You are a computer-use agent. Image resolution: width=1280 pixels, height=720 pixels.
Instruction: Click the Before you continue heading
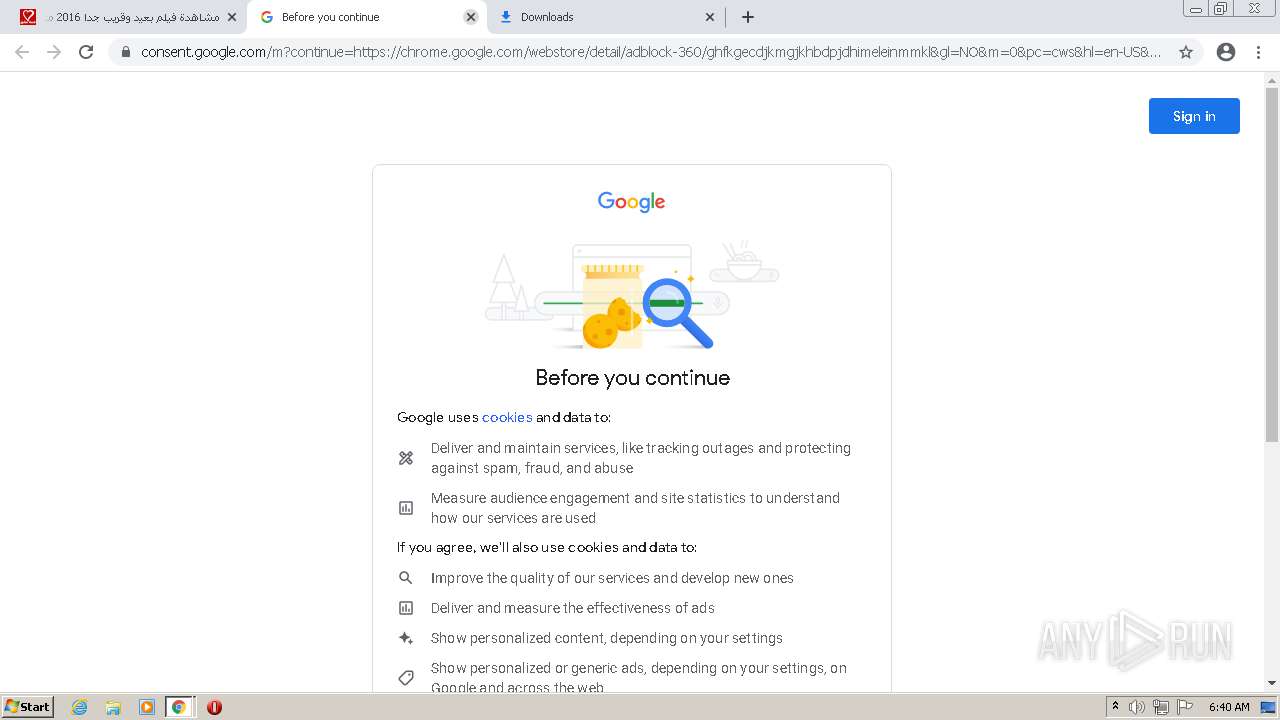632,377
